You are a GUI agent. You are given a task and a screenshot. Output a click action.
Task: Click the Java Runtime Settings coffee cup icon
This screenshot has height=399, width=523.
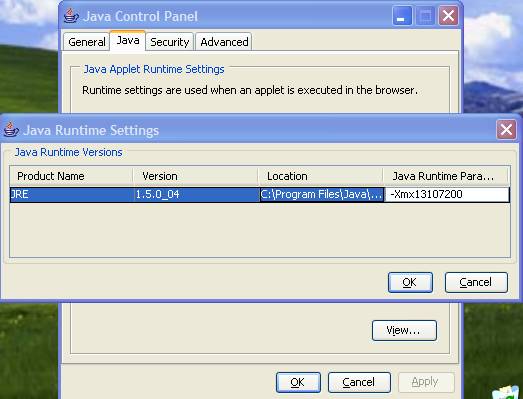pyautogui.click(x=11, y=129)
